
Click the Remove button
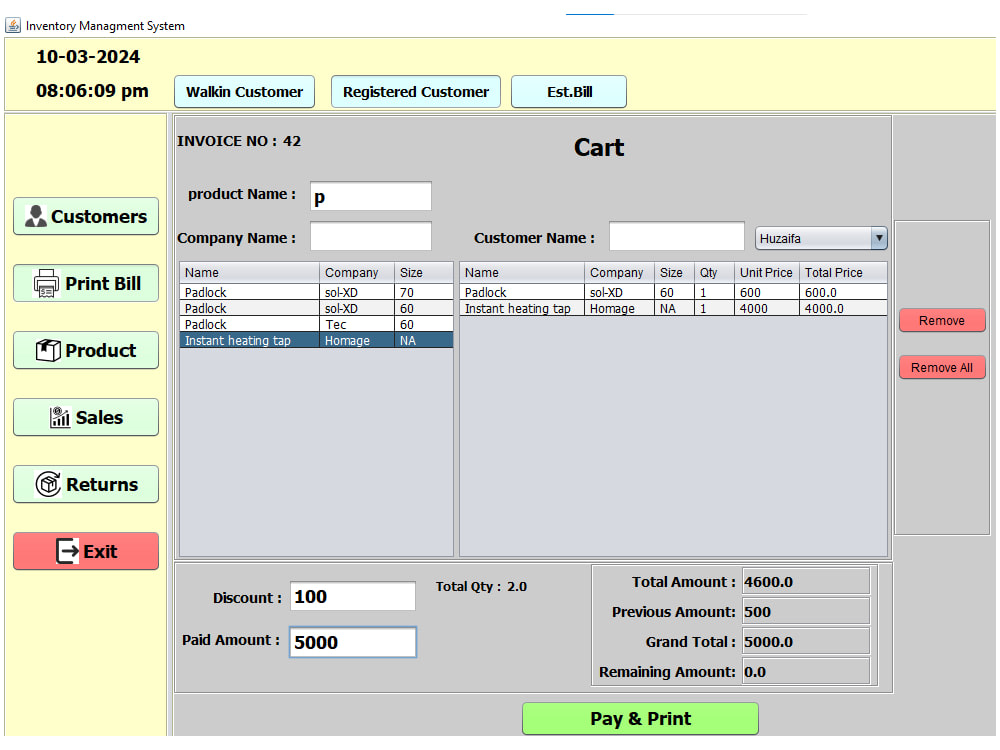pos(941,320)
